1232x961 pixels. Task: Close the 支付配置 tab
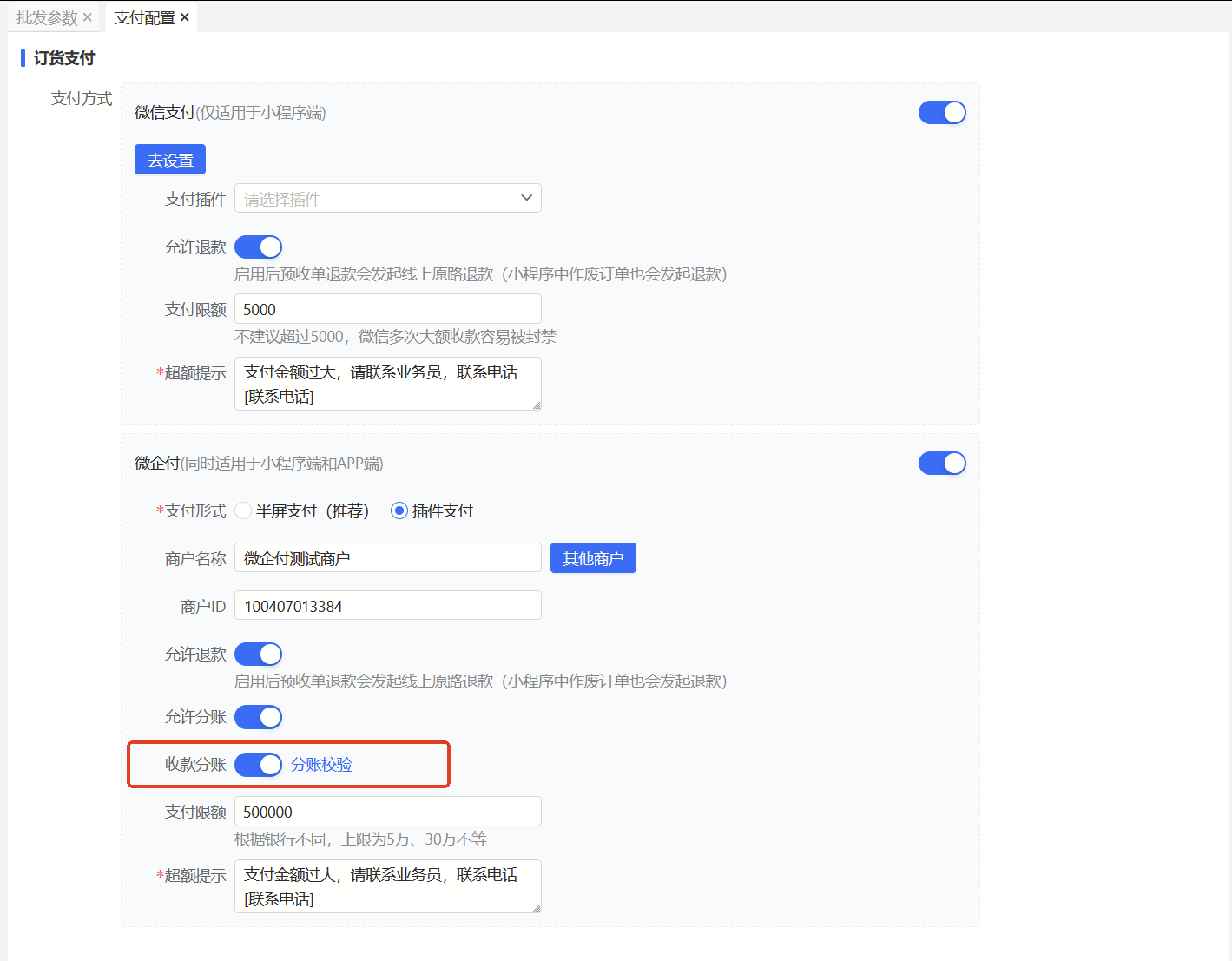(x=185, y=17)
